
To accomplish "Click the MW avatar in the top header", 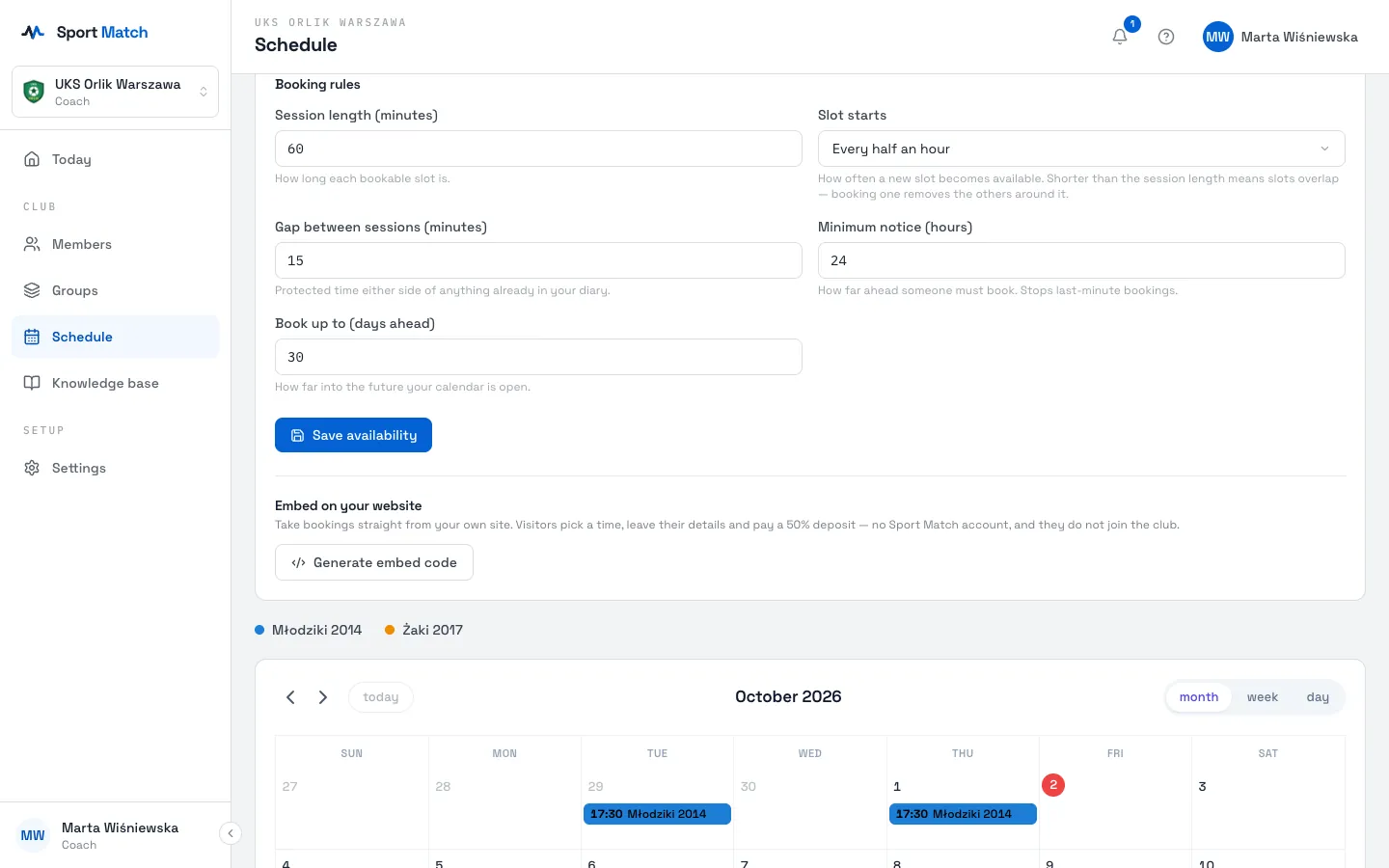I will [1218, 37].
